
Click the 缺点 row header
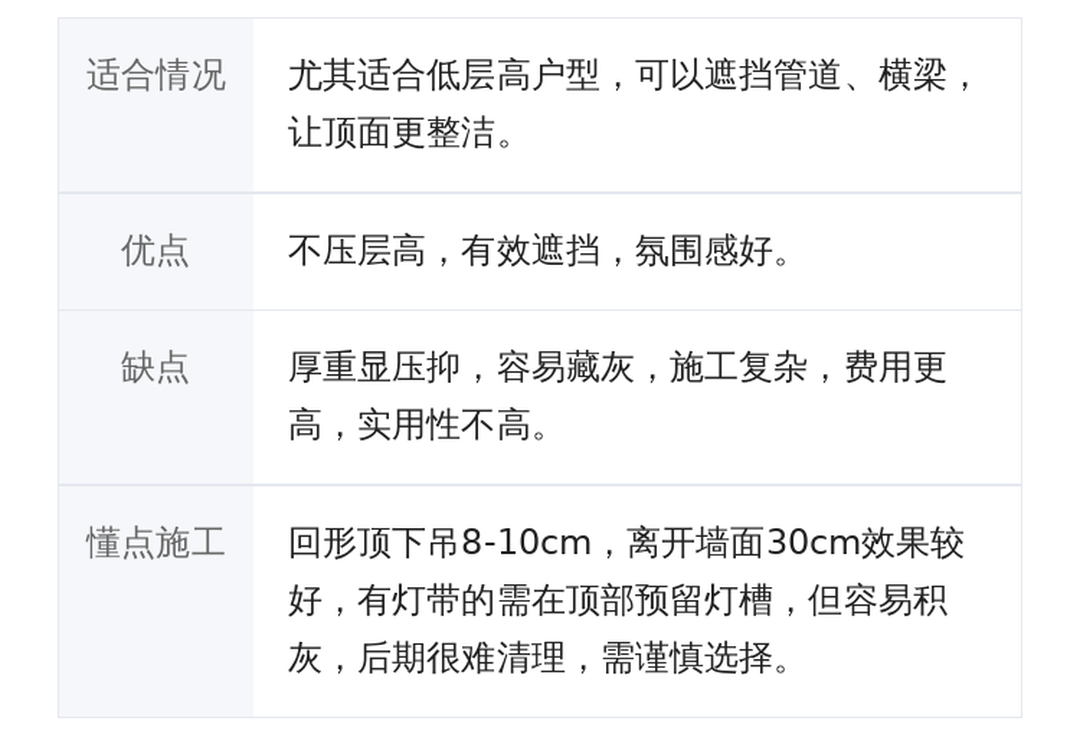point(156,367)
